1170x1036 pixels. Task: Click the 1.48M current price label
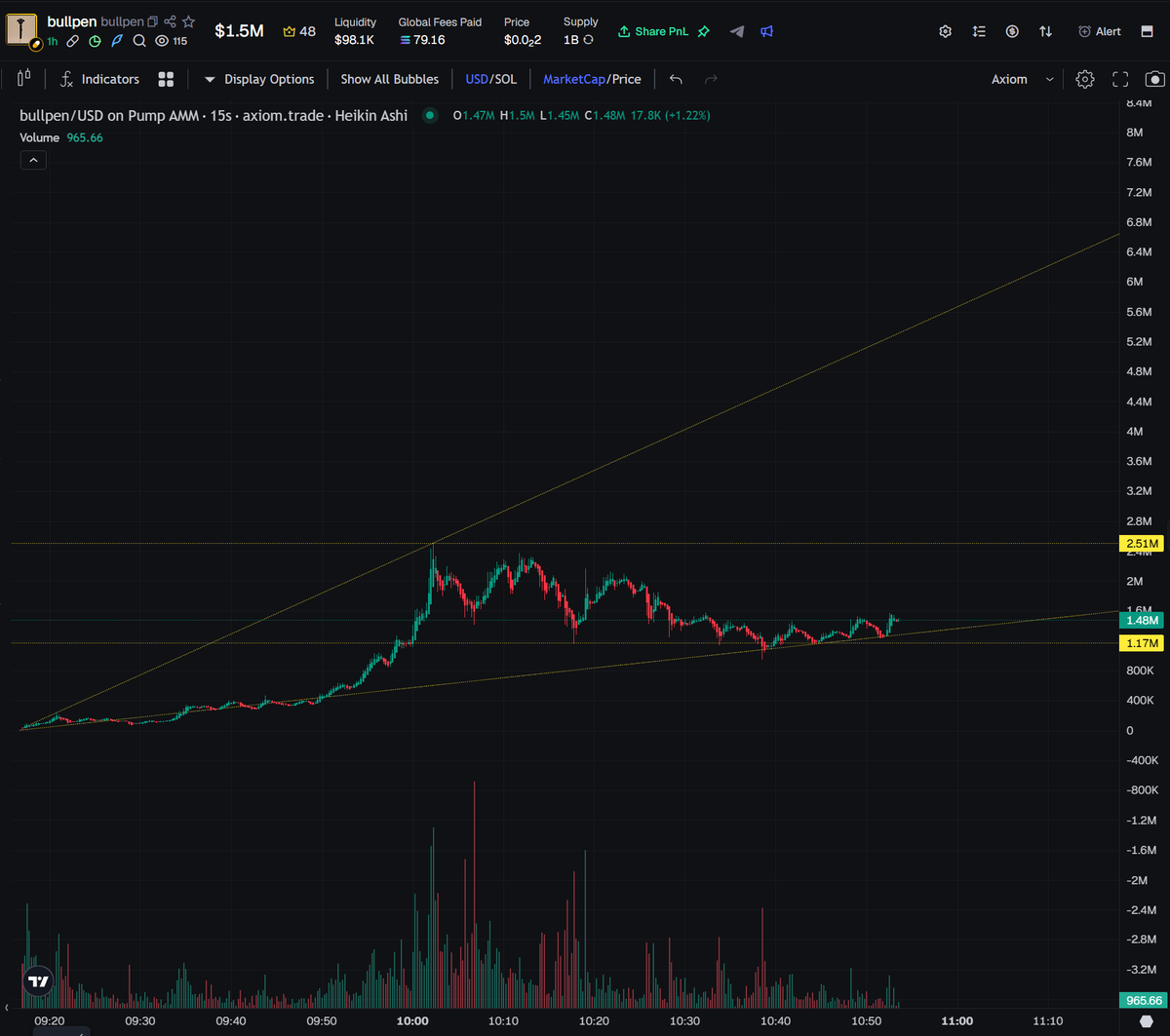click(1141, 620)
